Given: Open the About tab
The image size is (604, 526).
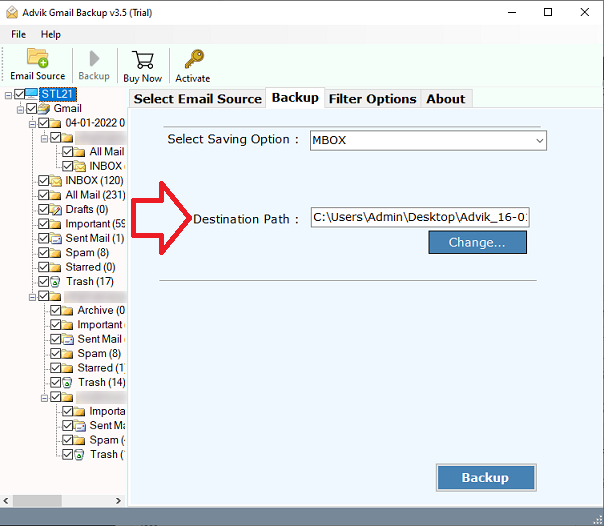Looking at the screenshot, I should coord(446,99).
